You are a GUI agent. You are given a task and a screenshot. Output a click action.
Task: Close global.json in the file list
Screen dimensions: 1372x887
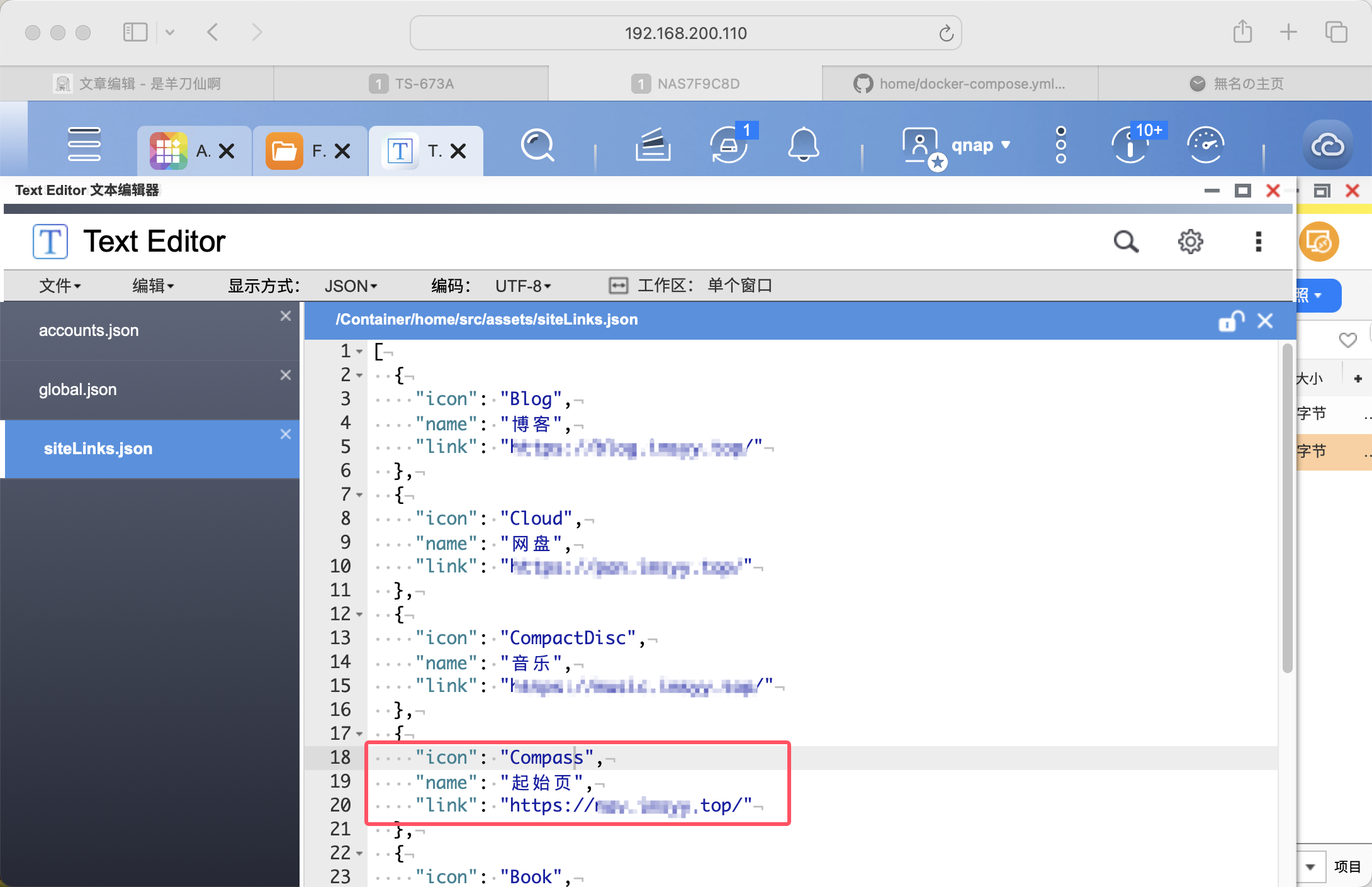pyautogui.click(x=286, y=375)
